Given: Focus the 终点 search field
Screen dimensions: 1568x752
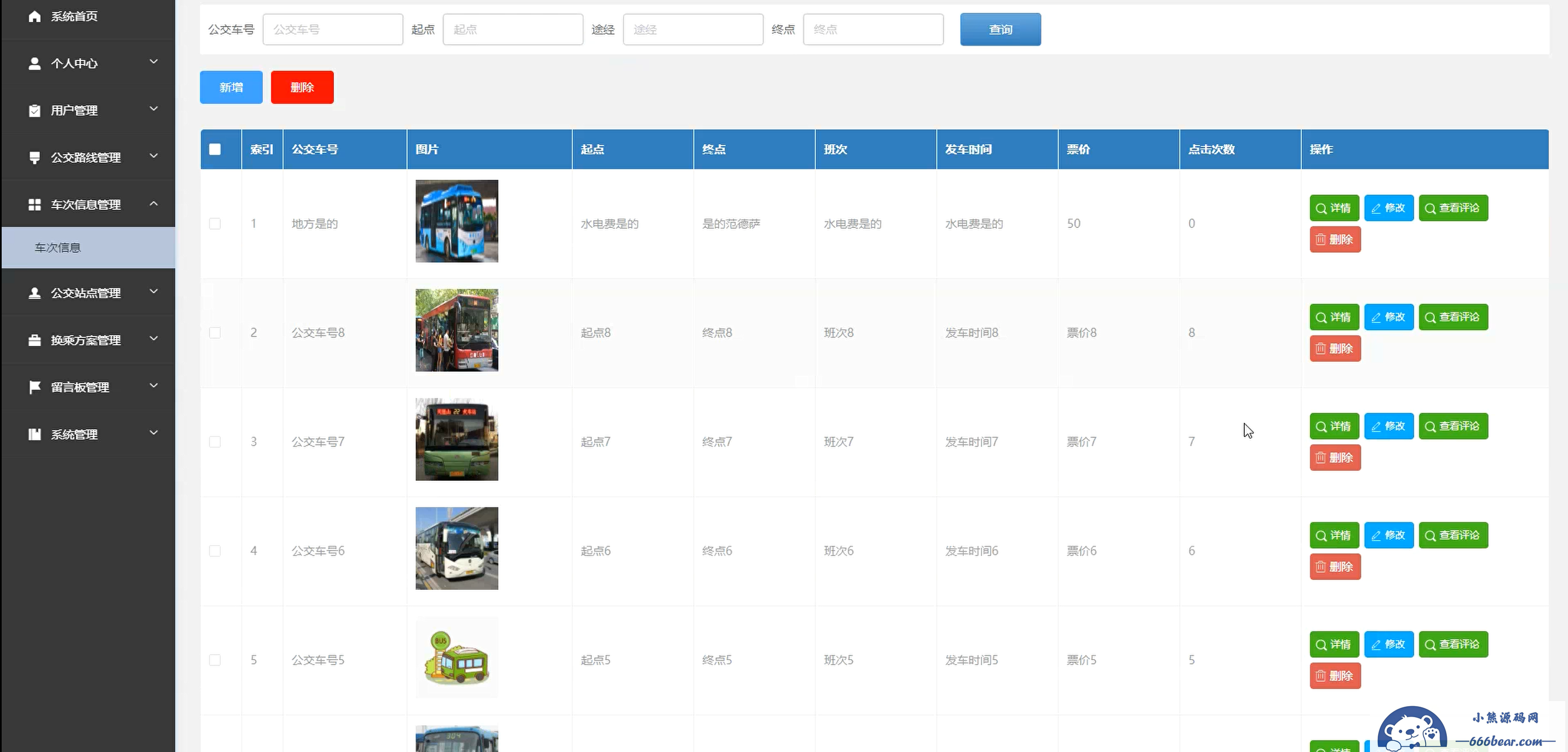Looking at the screenshot, I should [874, 29].
